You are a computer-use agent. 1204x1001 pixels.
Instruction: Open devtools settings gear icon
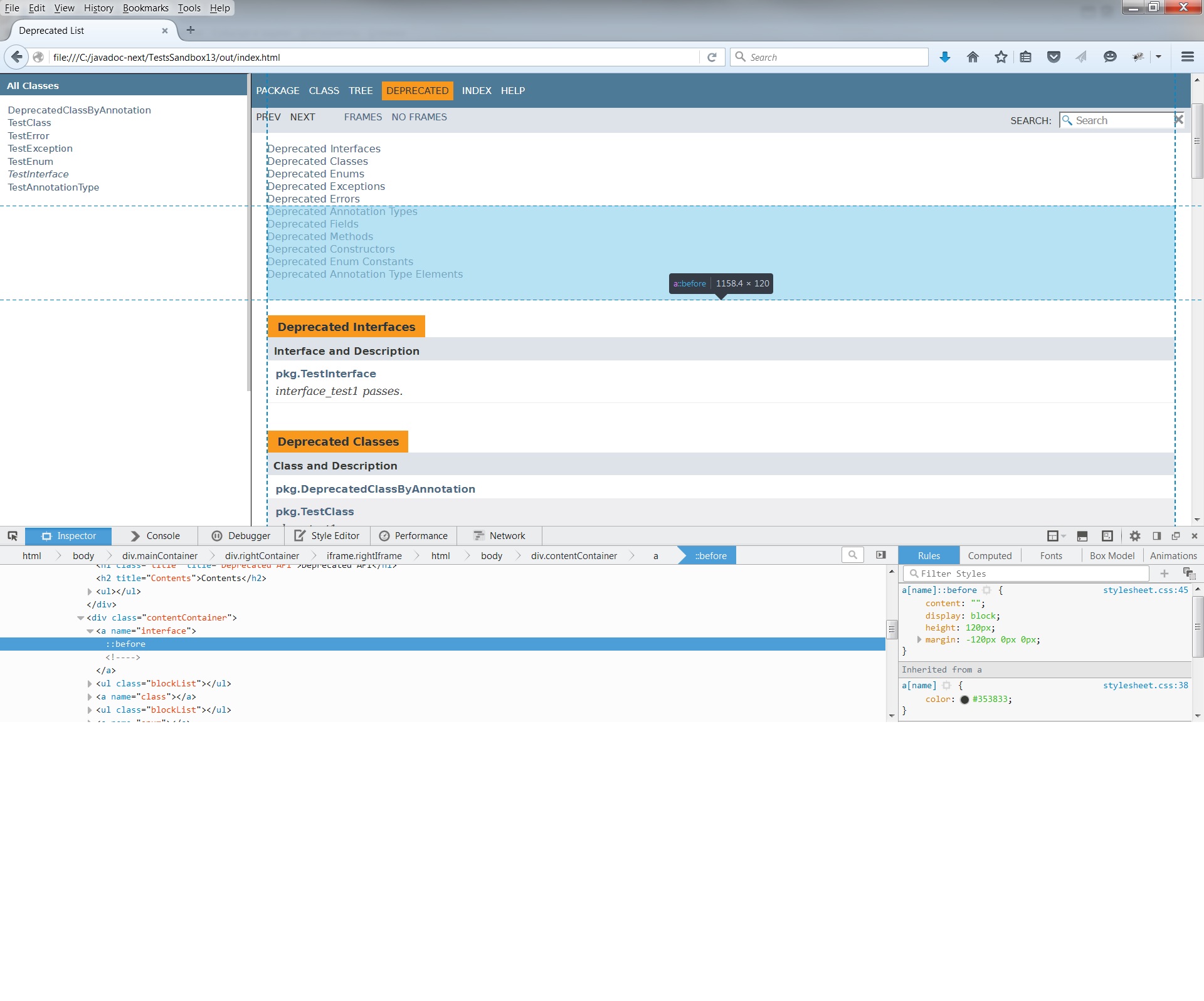[1134, 536]
